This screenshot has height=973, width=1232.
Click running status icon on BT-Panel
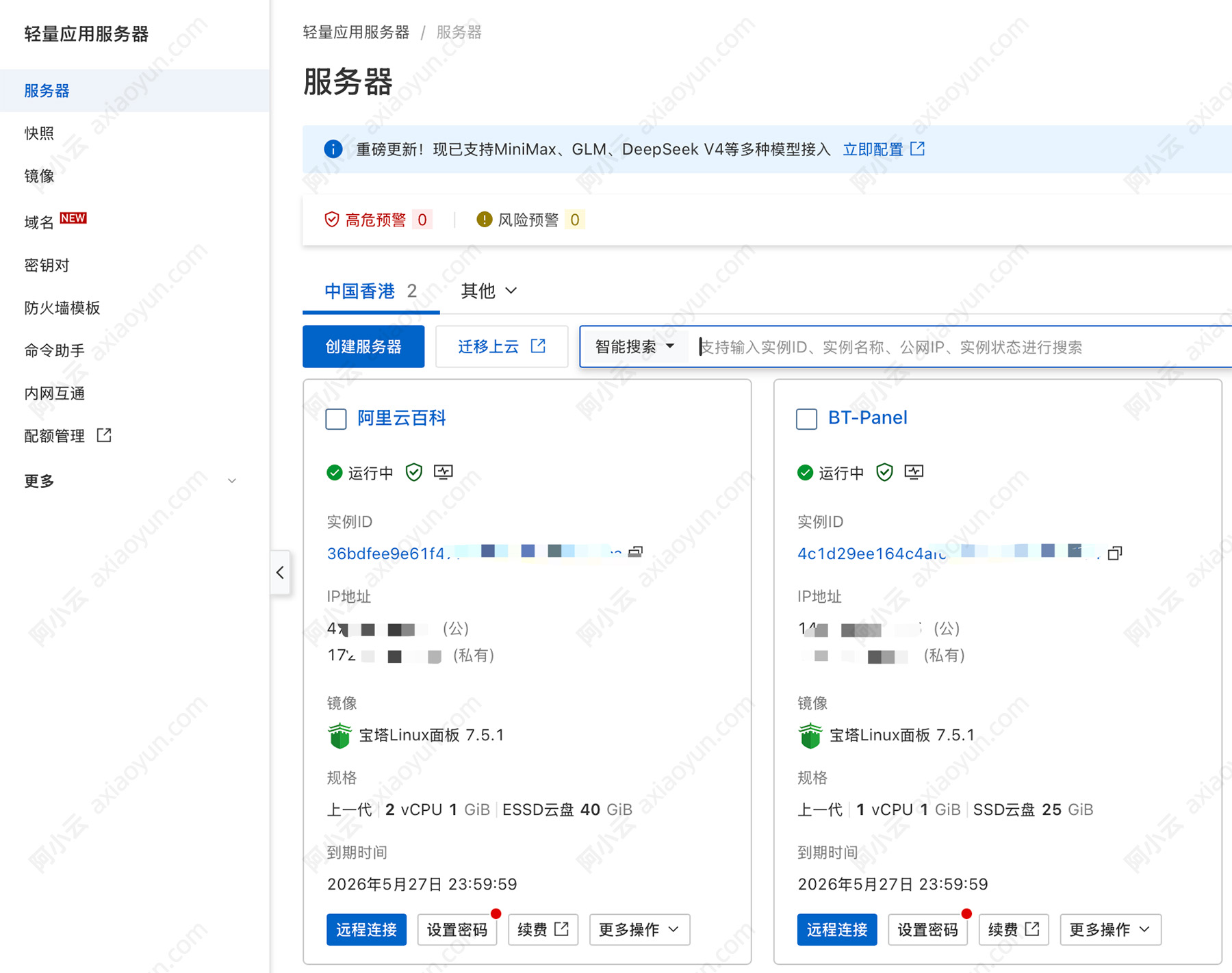coord(806,473)
